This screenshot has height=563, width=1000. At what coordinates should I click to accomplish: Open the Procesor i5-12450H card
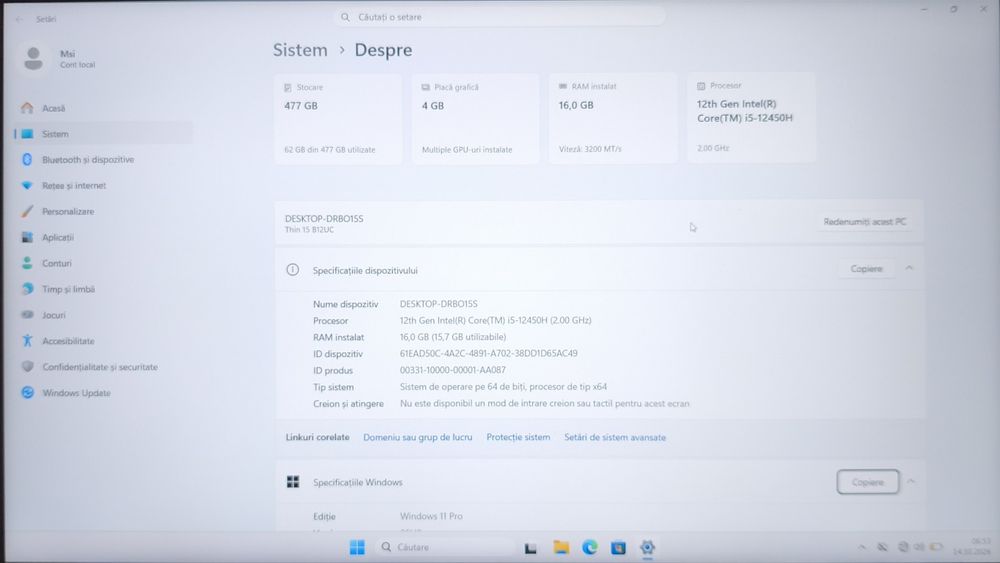(751, 118)
